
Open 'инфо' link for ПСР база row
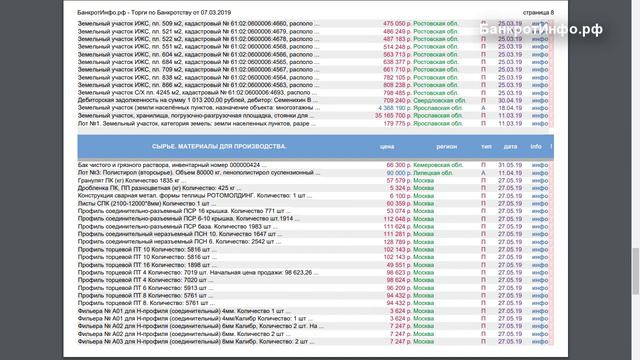[x=540, y=227]
